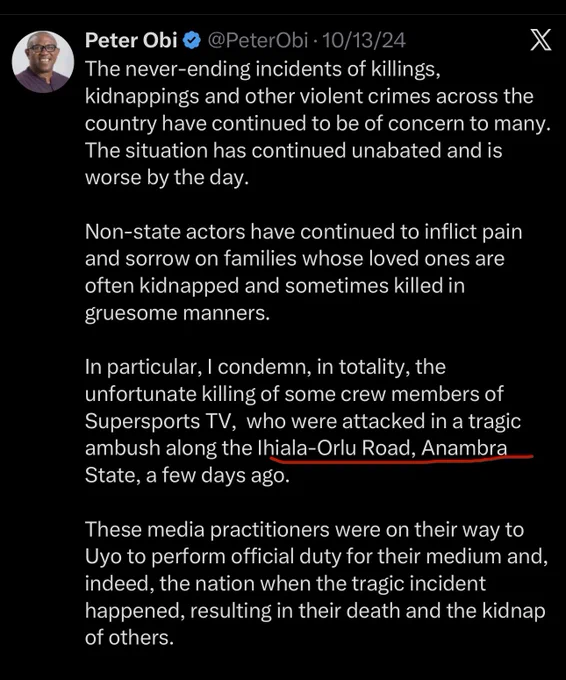Screen dimensions: 566x680
Task: Click the line 'State, a few days ago.'
Action: (187, 475)
